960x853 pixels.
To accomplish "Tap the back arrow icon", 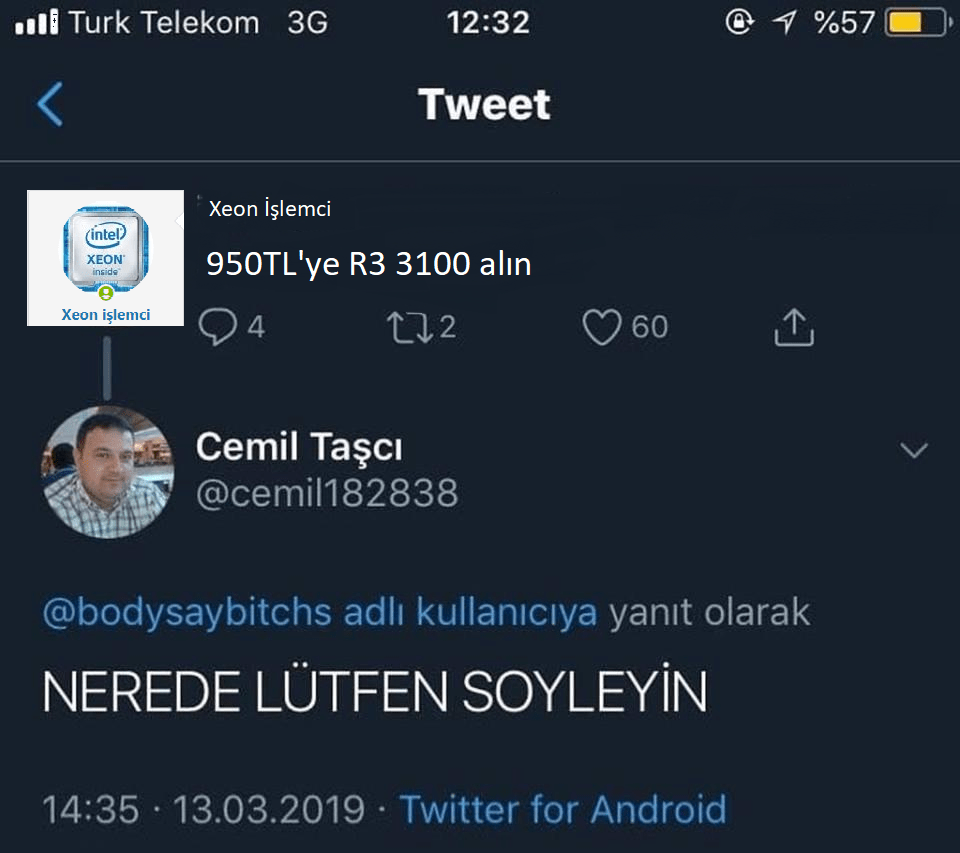I will [50, 105].
